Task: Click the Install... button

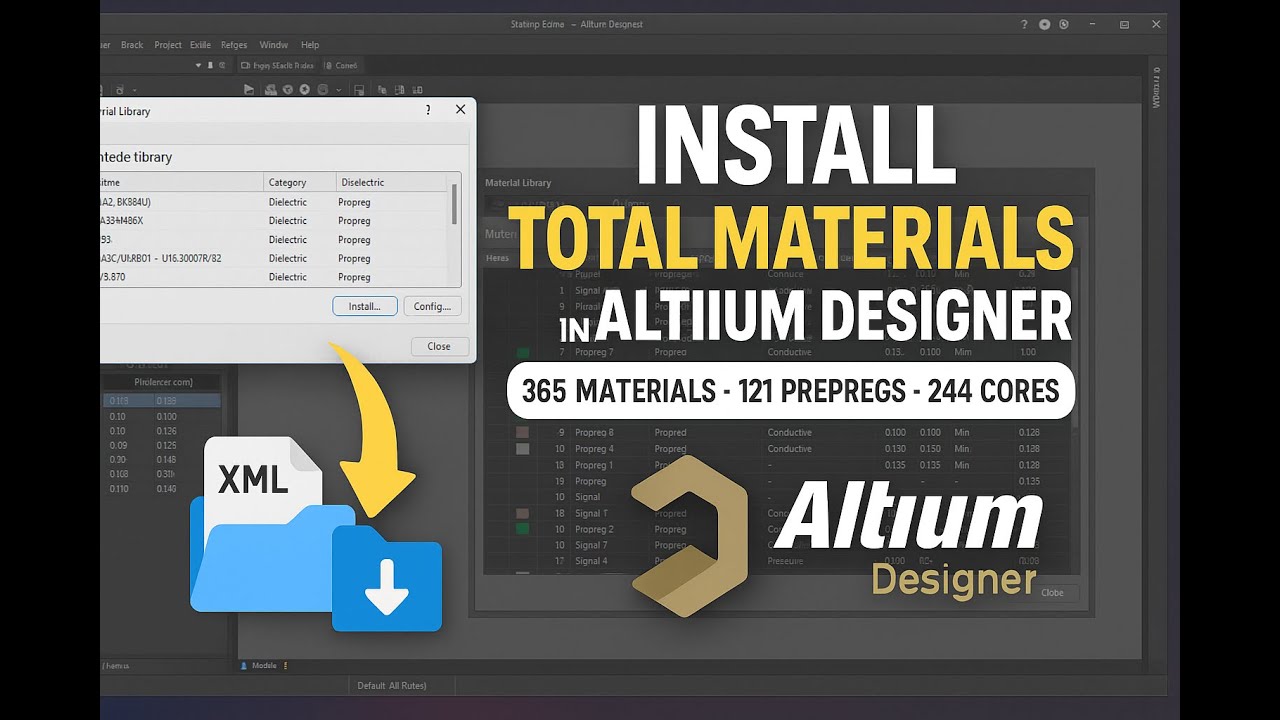Action: [x=365, y=306]
